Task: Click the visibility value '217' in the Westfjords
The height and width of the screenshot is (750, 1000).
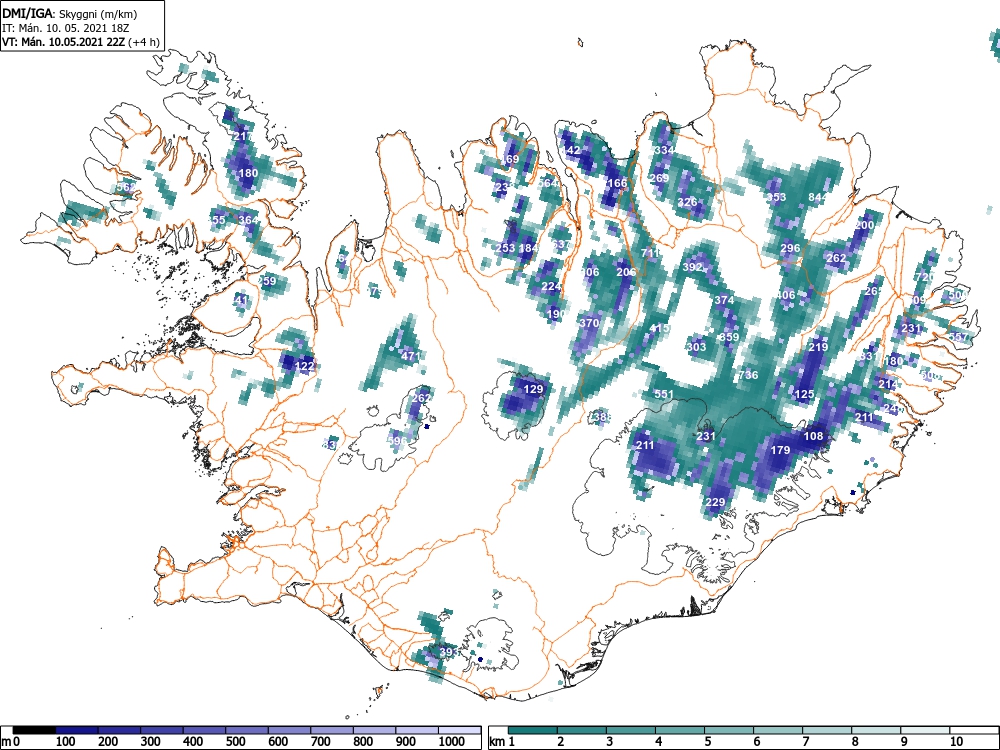Action: point(243,136)
